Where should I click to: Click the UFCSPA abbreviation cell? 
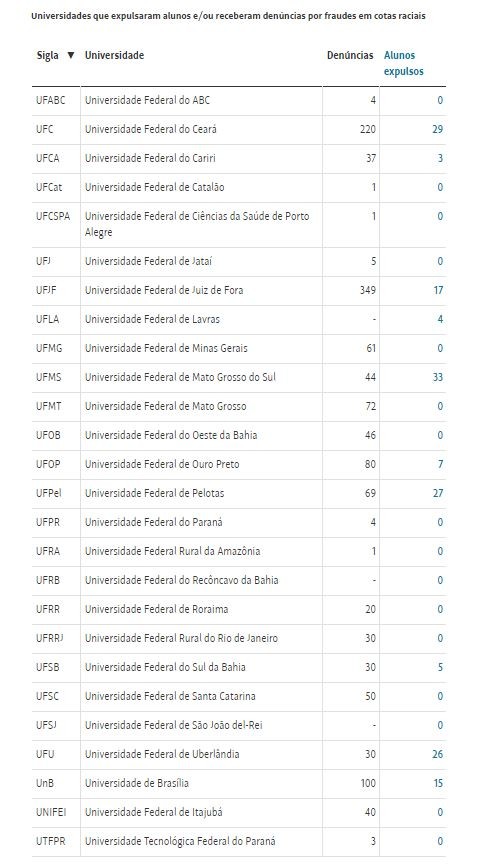(53, 216)
